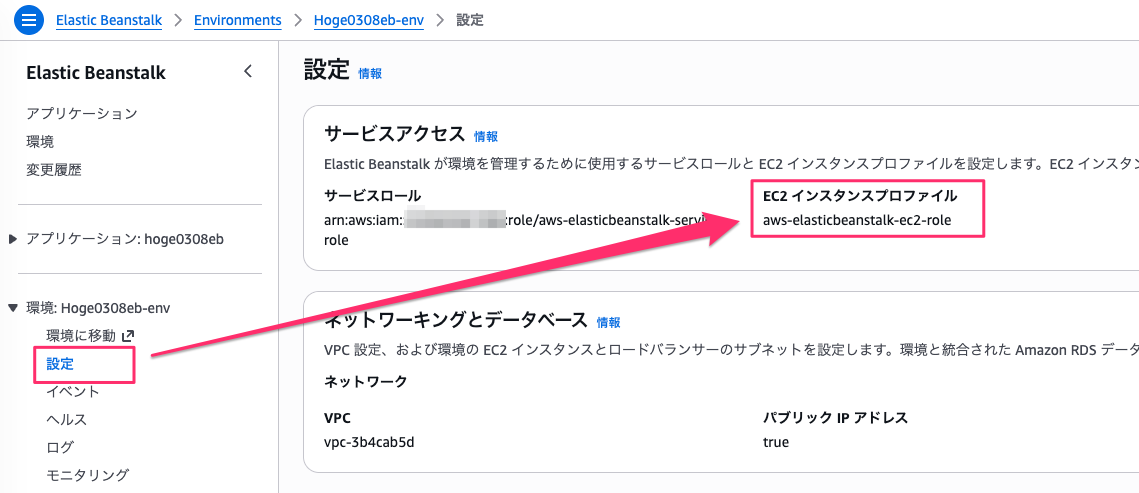Image resolution: width=1139 pixels, height=493 pixels.
Task: Click 環境に移動 link
Action: 81,336
